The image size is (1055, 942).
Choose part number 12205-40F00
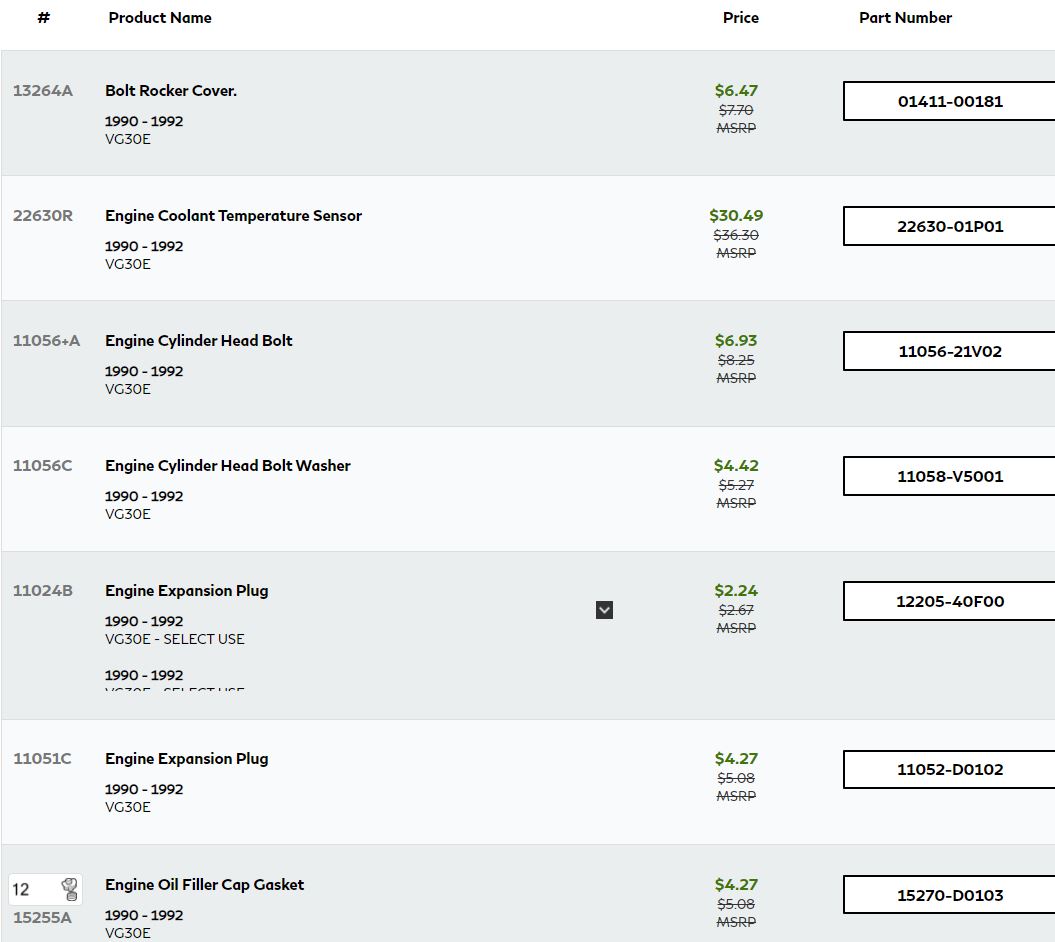[949, 601]
